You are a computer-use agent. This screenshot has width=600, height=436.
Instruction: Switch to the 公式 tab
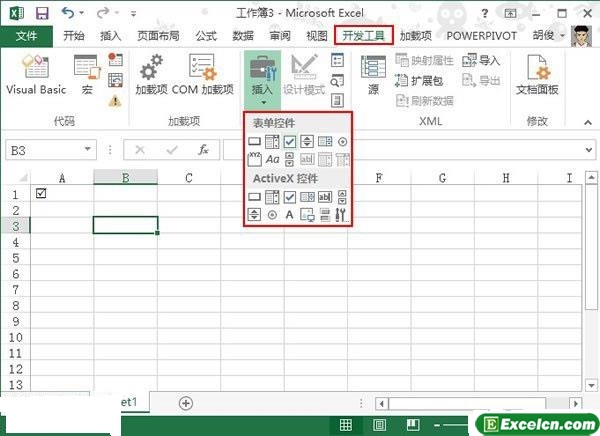pos(206,36)
